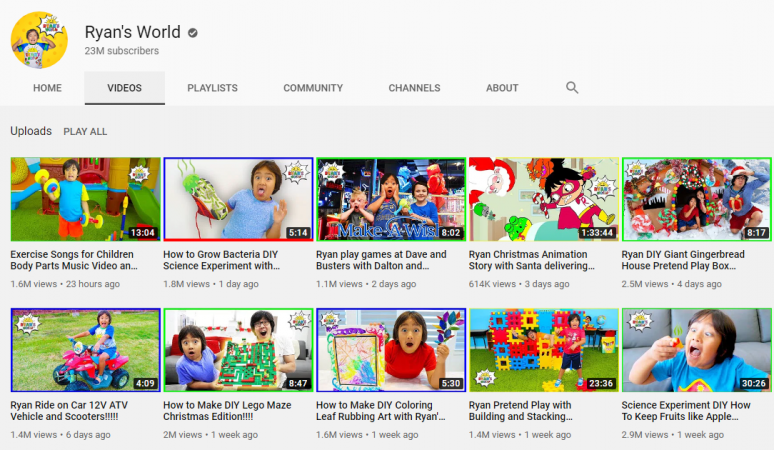
Task: Click title 'Ryan play games at Dave and Busters'
Action: 381,260
